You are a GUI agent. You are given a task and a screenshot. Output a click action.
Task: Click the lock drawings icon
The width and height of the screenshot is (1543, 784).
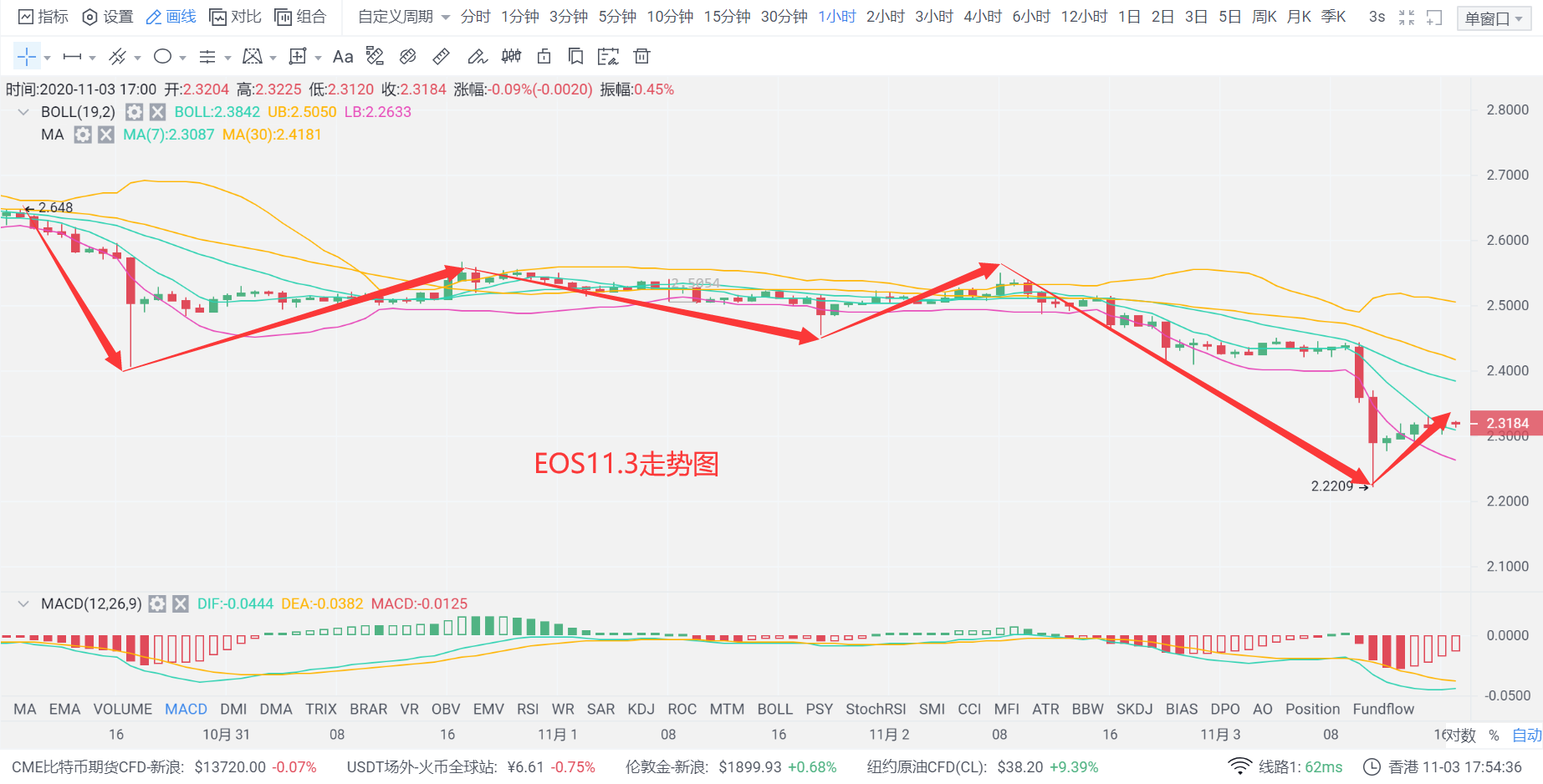pos(544,56)
